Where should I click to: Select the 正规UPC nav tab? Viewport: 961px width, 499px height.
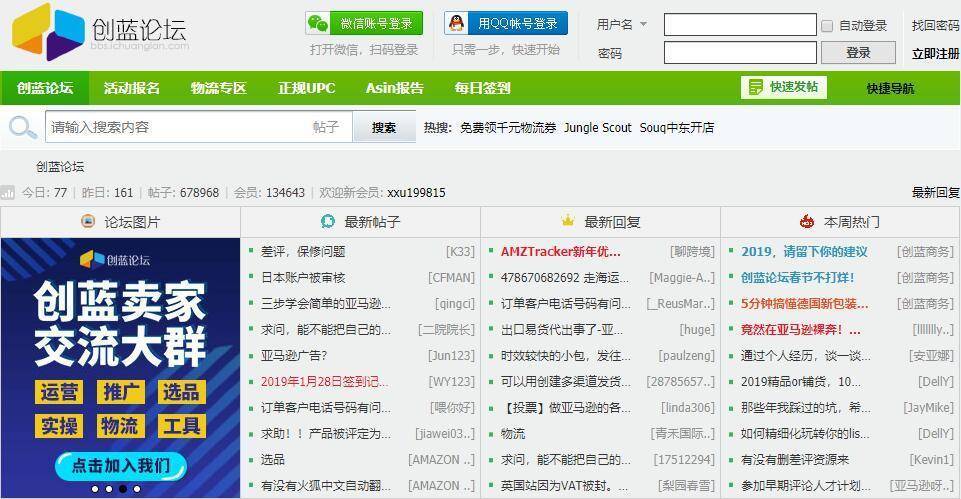pos(306,88)
